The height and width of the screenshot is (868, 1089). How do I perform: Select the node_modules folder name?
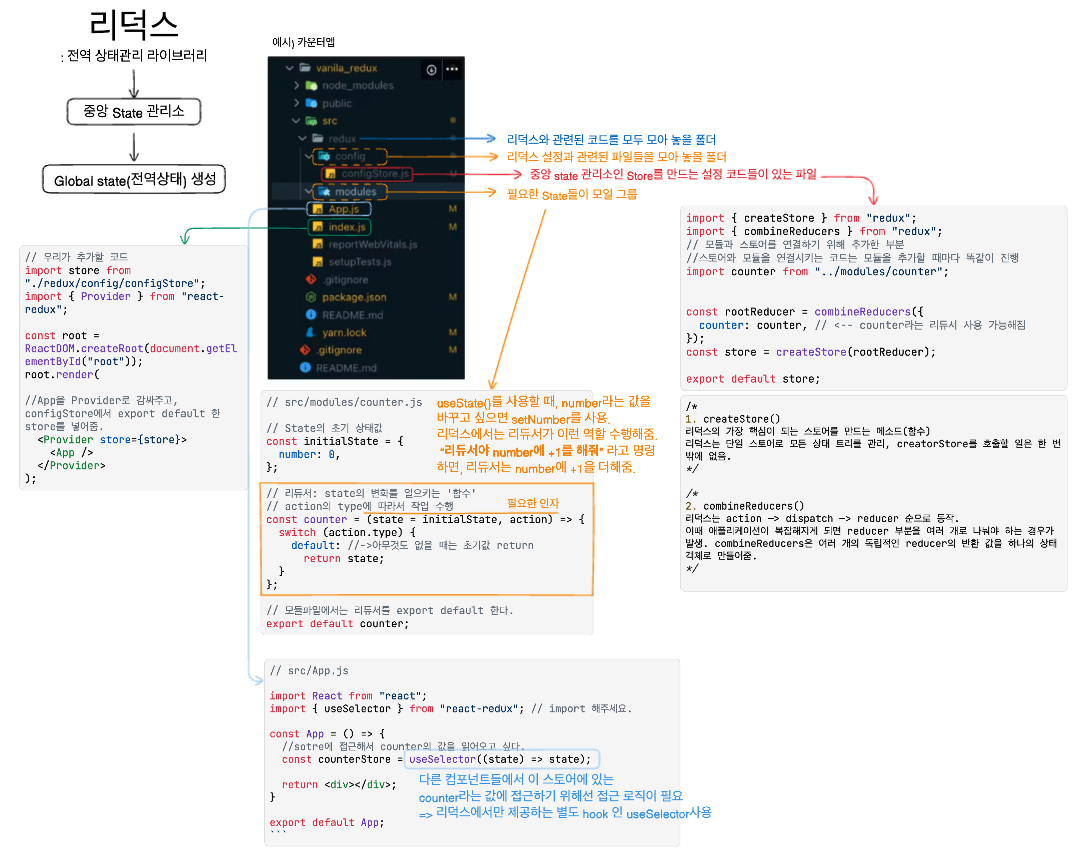coord(358,85)
